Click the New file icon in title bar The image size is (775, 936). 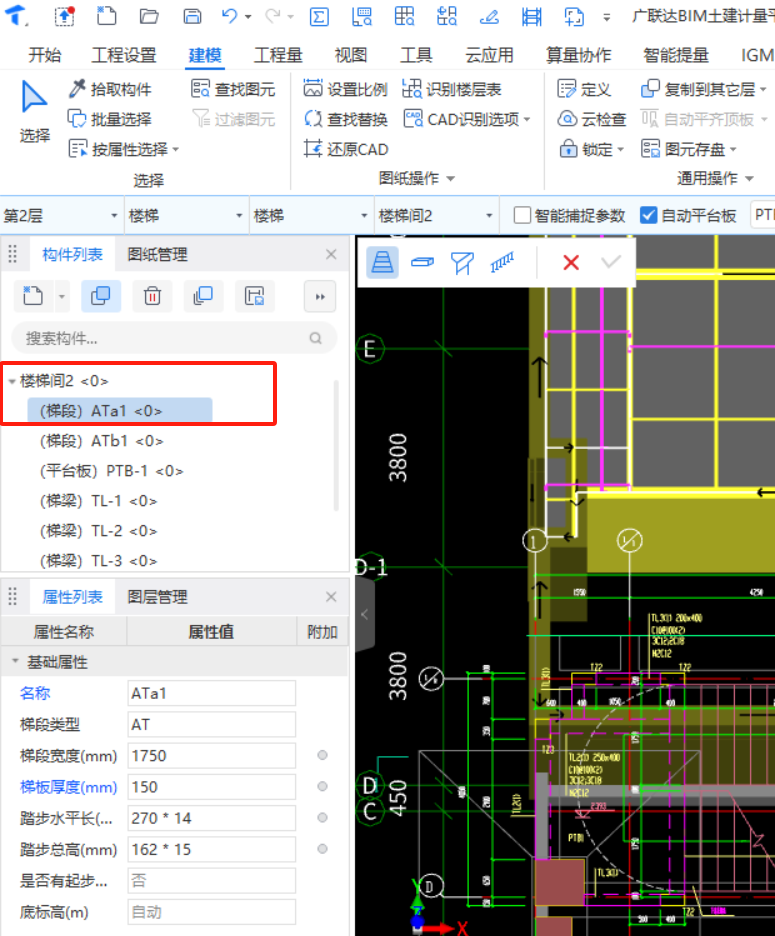[x=106, y=16]
